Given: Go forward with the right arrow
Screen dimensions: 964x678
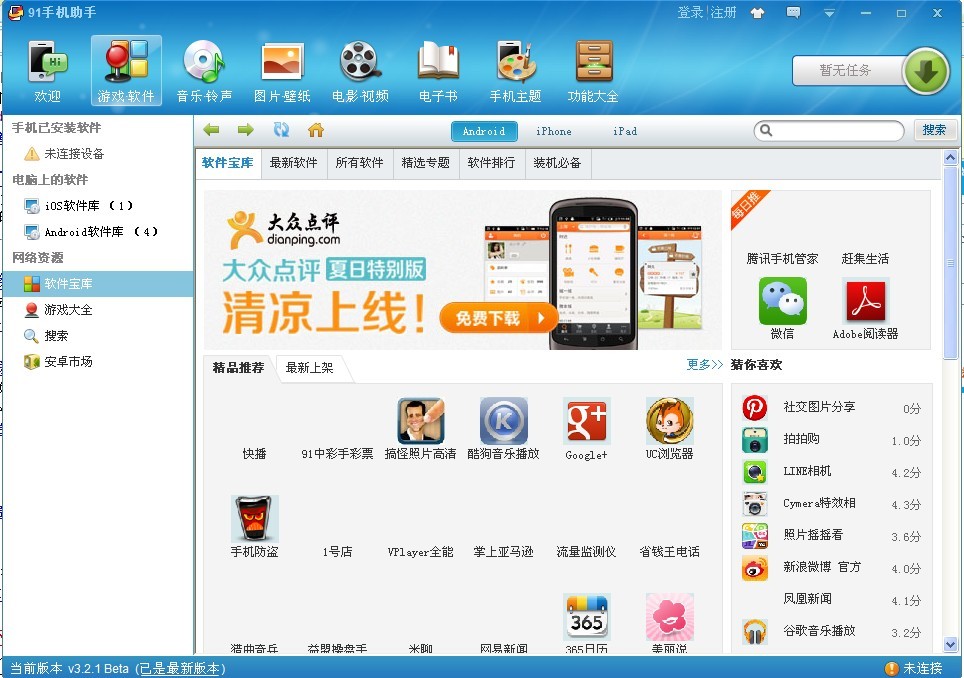Looking at the screenshot, I should (x=245, y=130).
